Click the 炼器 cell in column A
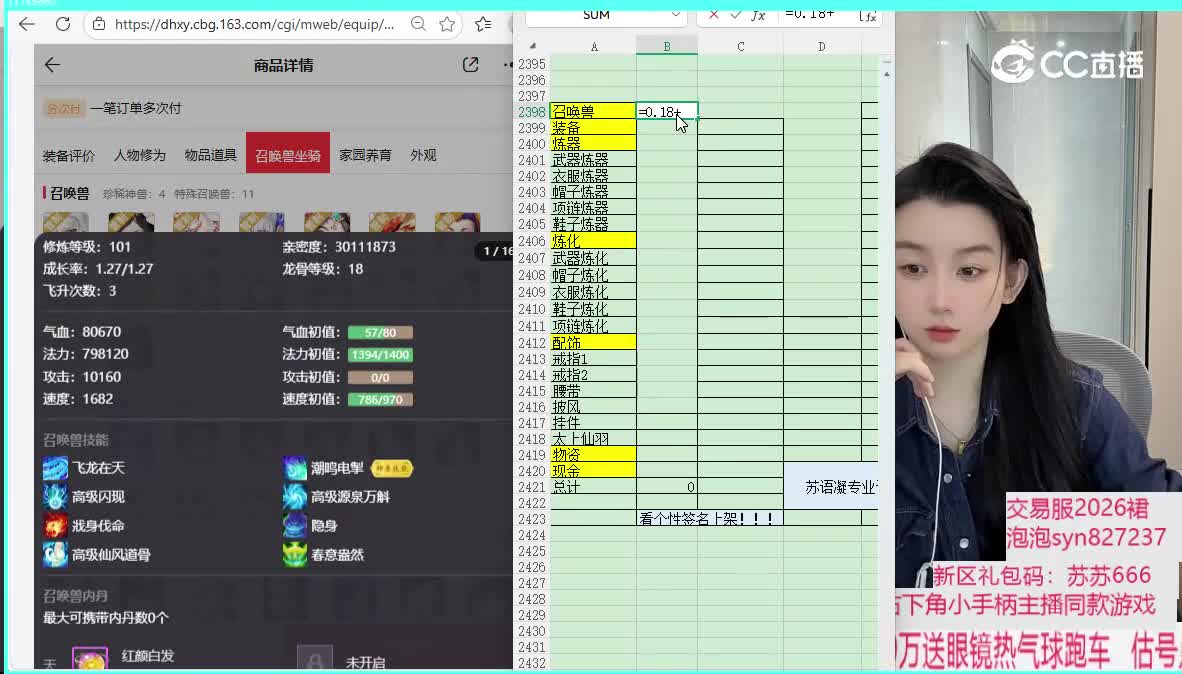This screenshot has height=674, width=1182. coord(593,143)
